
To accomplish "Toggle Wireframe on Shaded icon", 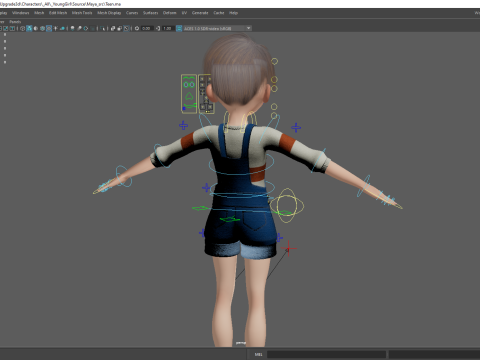I will (42, 28).
